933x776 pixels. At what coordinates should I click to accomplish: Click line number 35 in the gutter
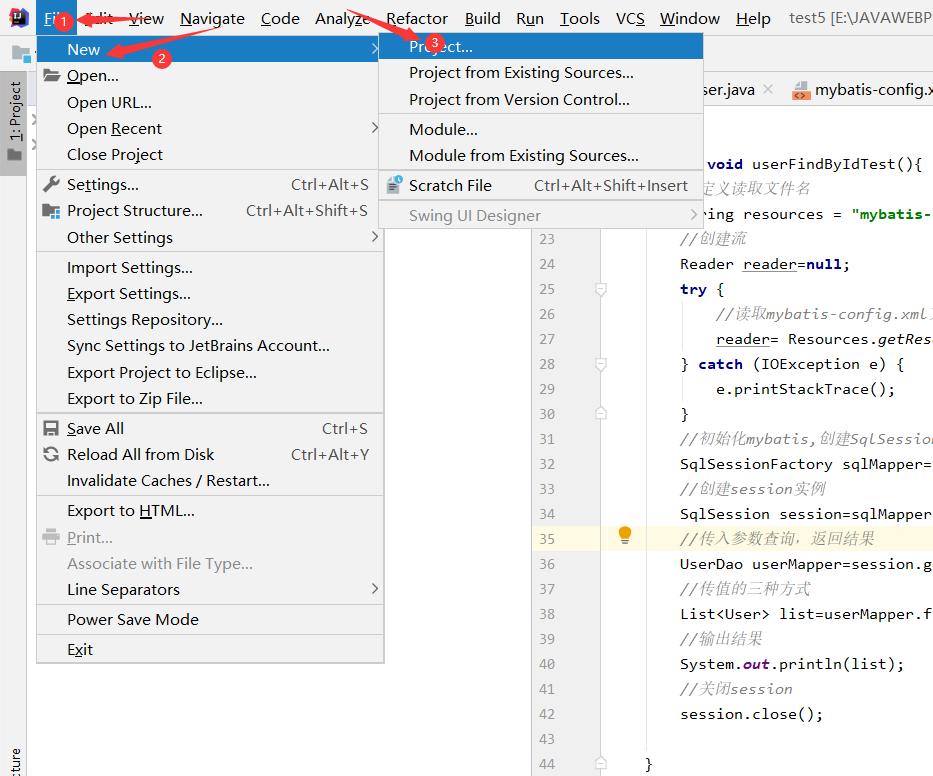pyautogui.click(x=547, y=539)
